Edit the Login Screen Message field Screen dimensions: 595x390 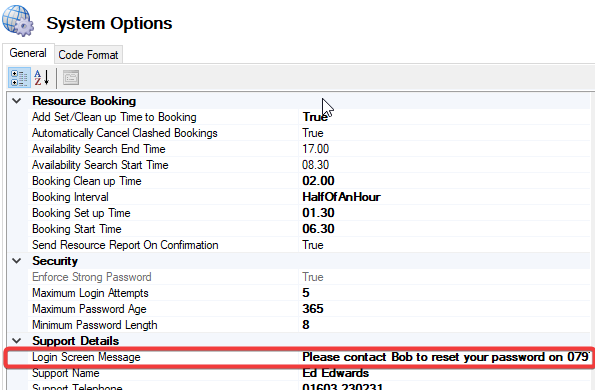click(446, 357)
